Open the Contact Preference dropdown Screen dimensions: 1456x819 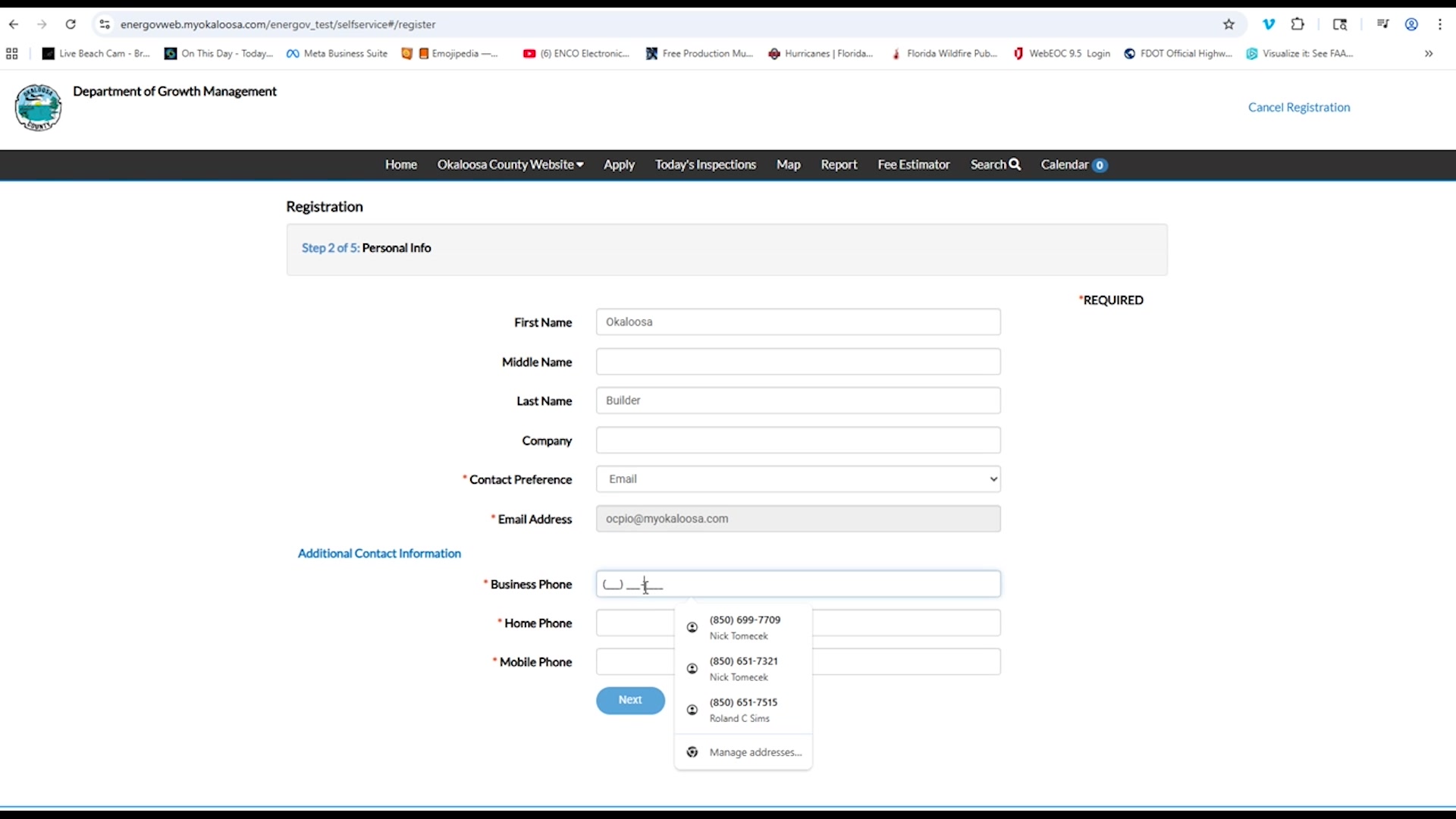click(798, 479)
